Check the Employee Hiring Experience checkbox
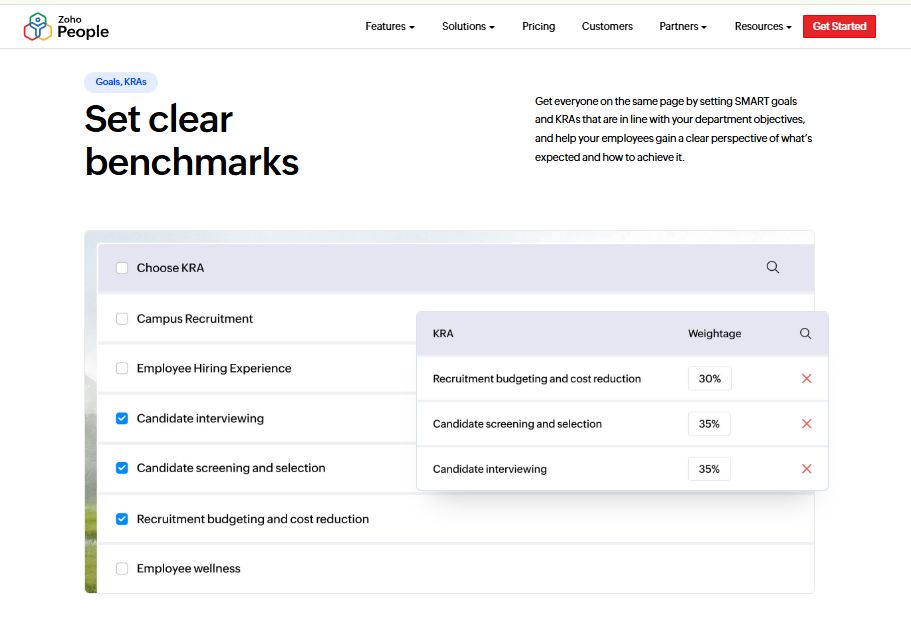Viewport: 911px width, 618px height. 122,368
